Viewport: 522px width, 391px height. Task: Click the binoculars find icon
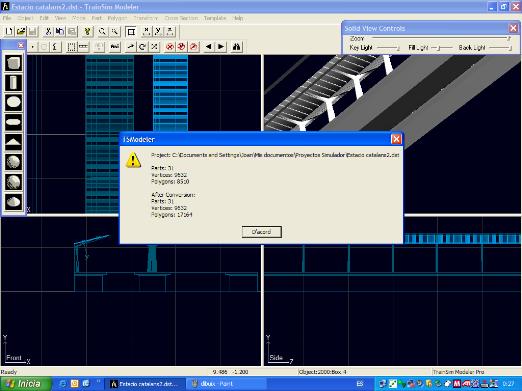tap(236, 47)
